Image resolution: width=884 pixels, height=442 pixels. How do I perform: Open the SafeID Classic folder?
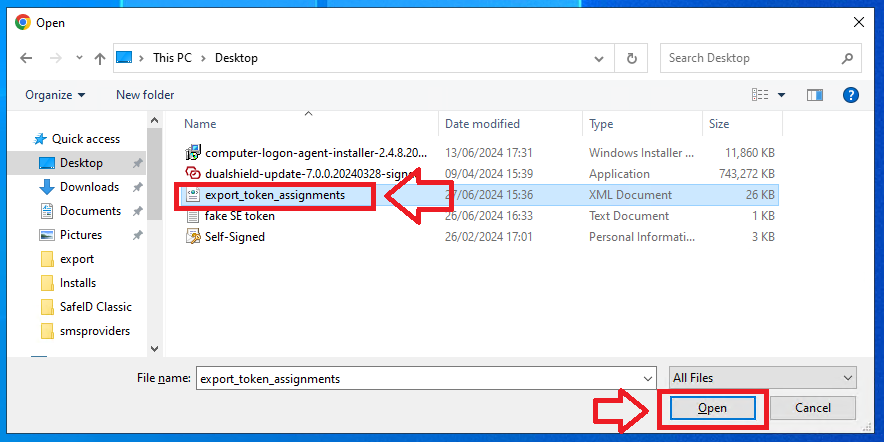[x=95, y=307]
